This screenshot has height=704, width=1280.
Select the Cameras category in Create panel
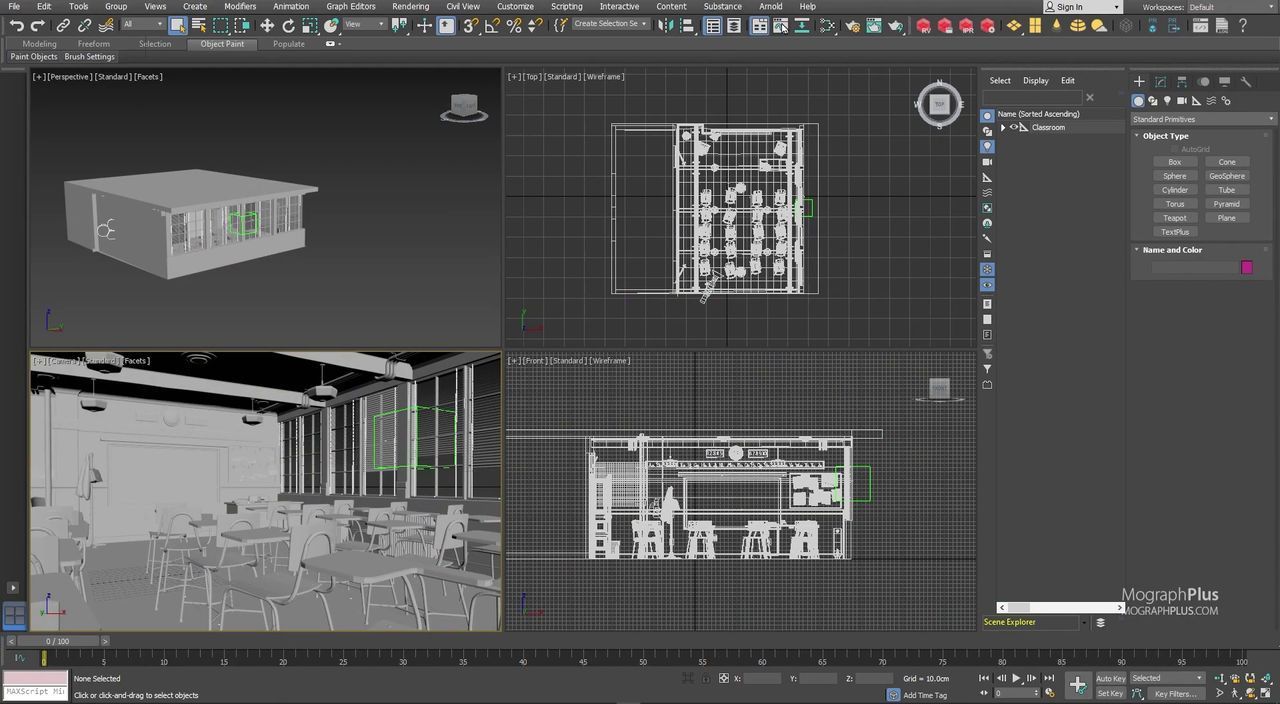pyautogui.click(x=1182, y=101)
